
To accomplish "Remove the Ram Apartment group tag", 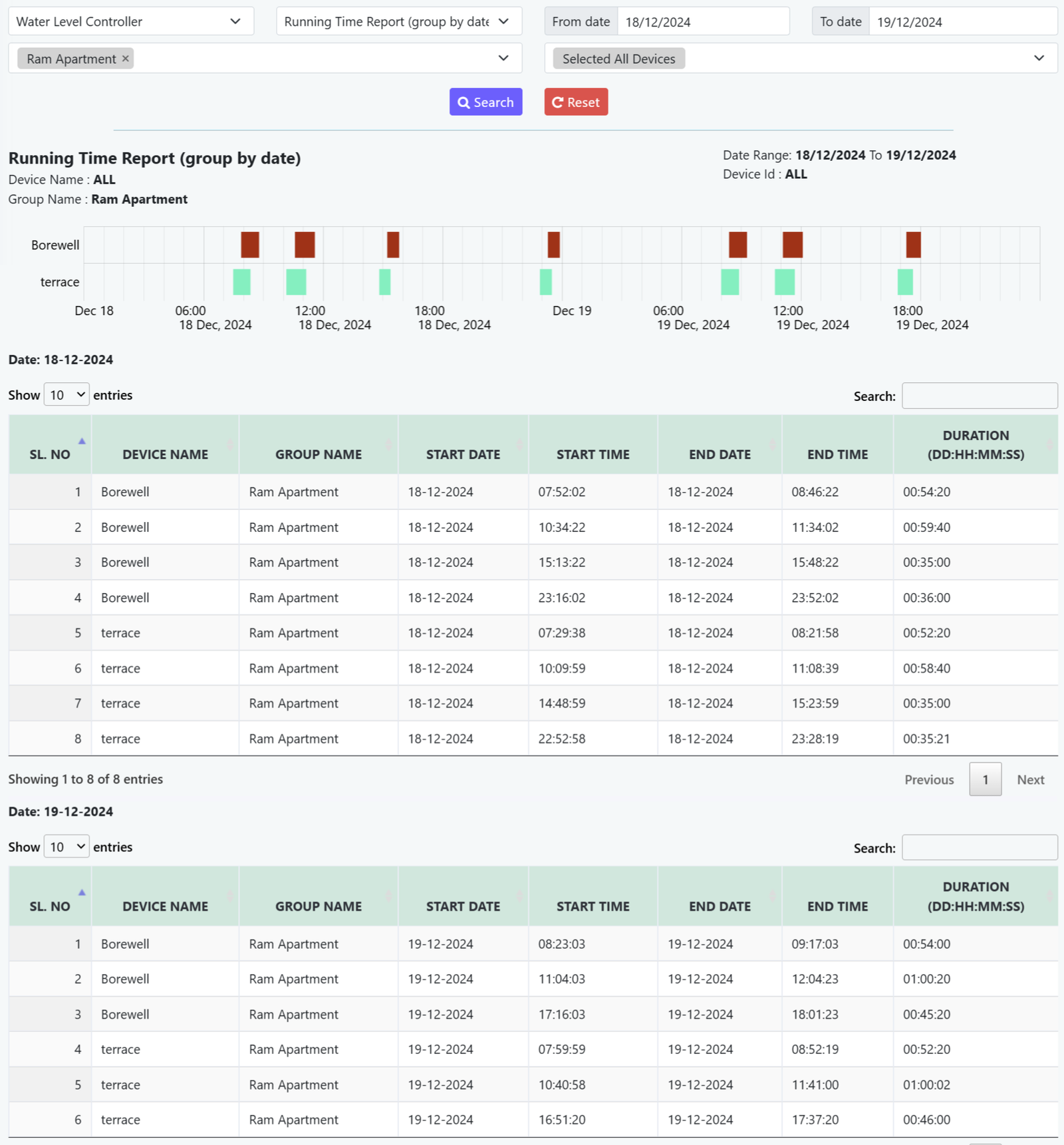I will [125, 59].
